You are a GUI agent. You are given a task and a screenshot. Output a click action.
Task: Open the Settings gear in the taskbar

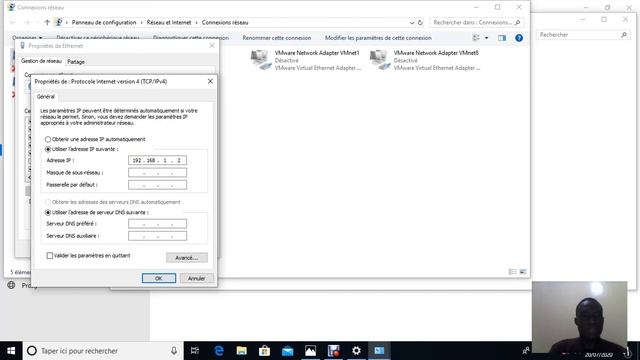(x=356, y=351)
